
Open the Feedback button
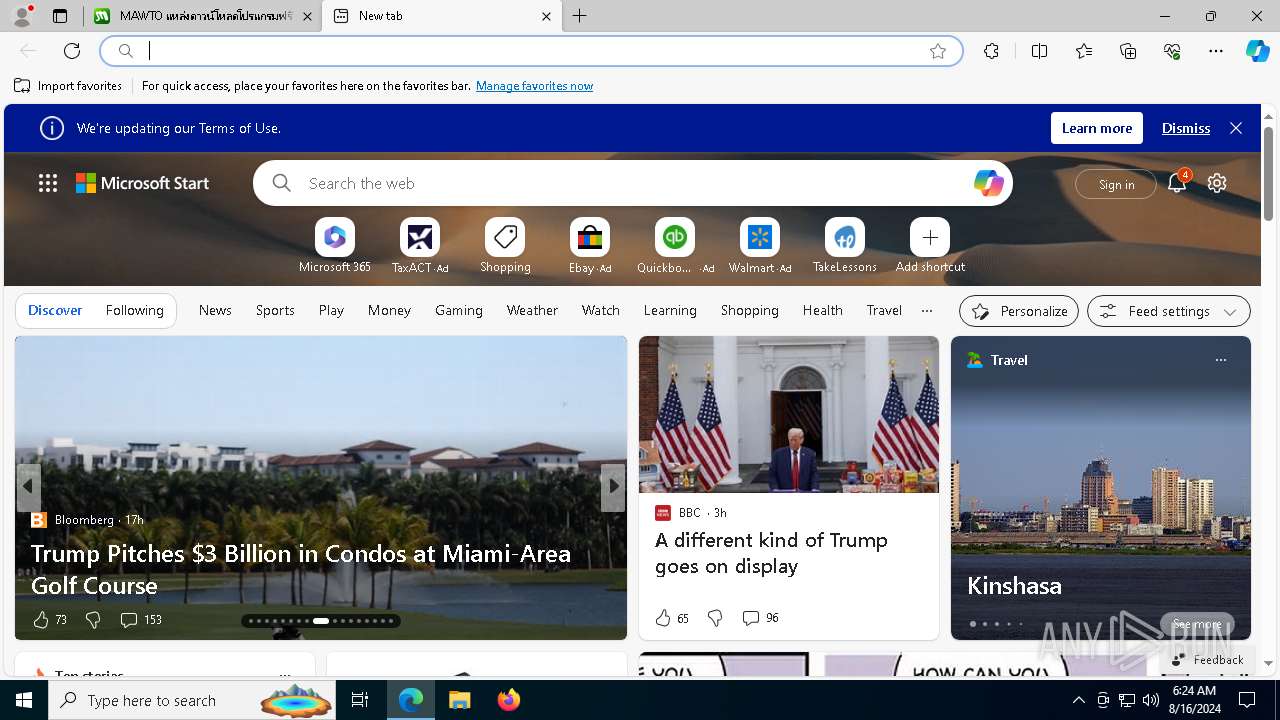pyautogui.click(x=1206, y=660)
